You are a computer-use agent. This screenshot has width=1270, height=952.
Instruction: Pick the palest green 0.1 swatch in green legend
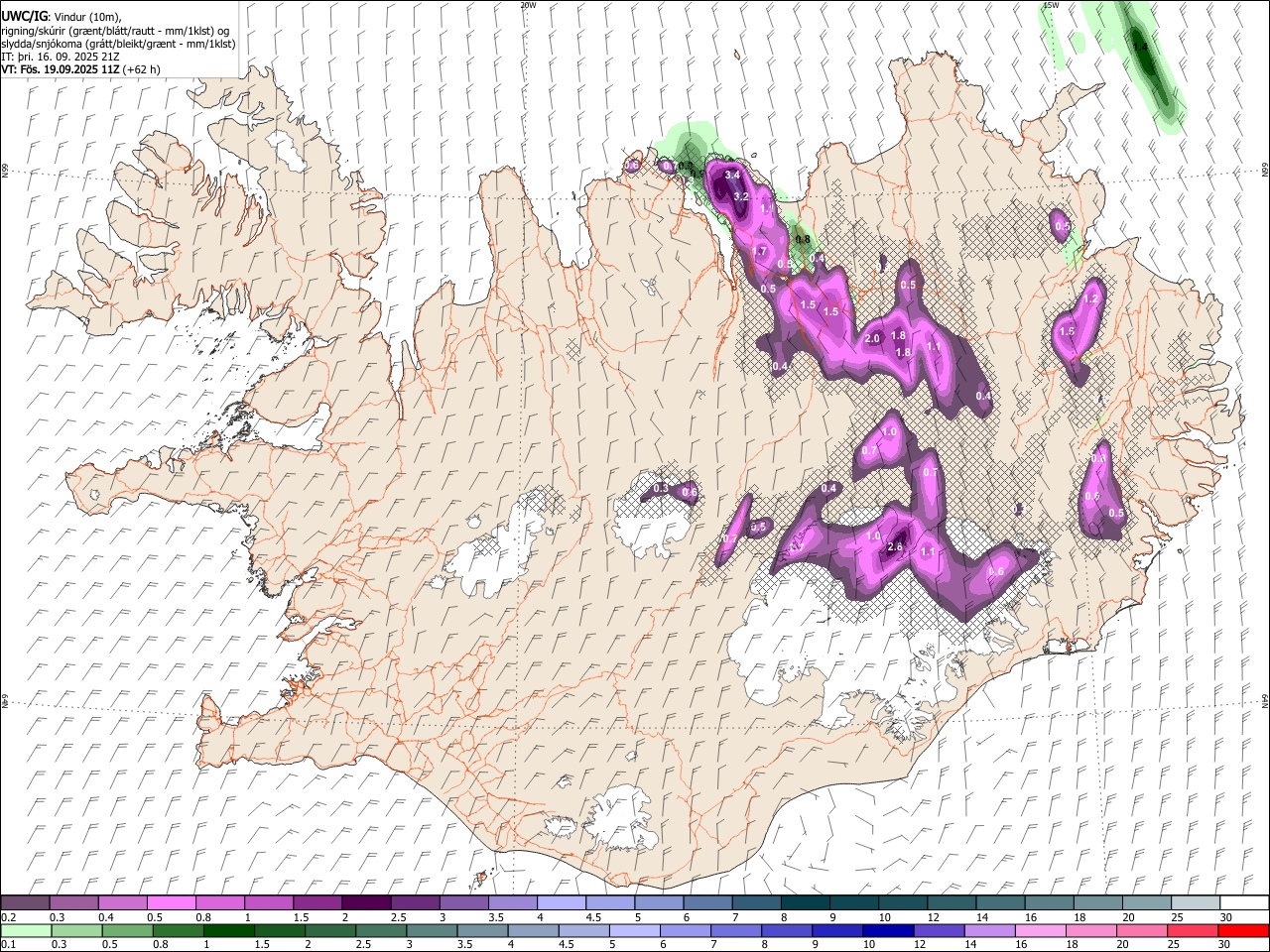(26, 930)
